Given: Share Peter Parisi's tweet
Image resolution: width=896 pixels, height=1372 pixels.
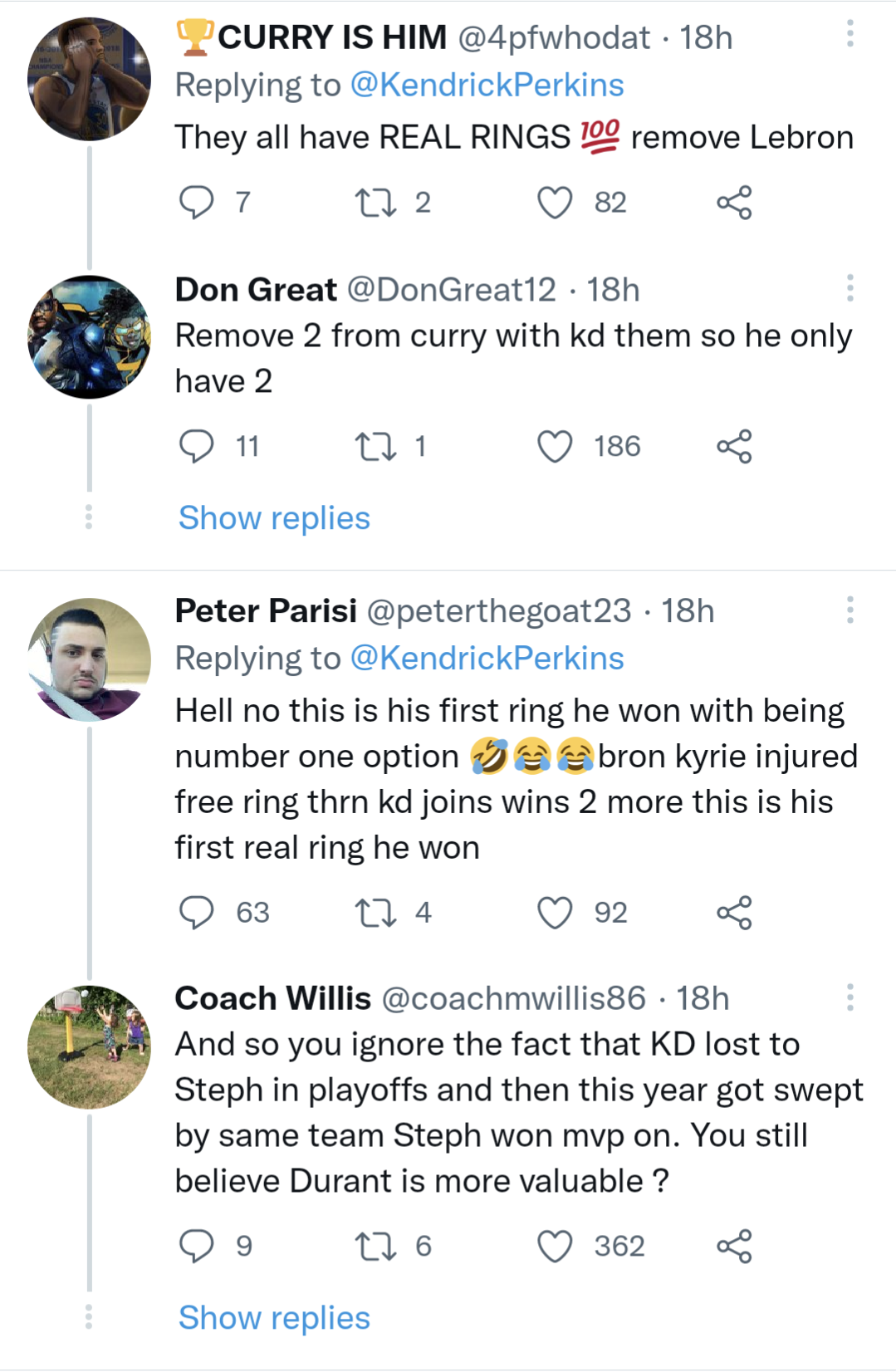Looking at the screenshot, I should click(x=734, y=913).
